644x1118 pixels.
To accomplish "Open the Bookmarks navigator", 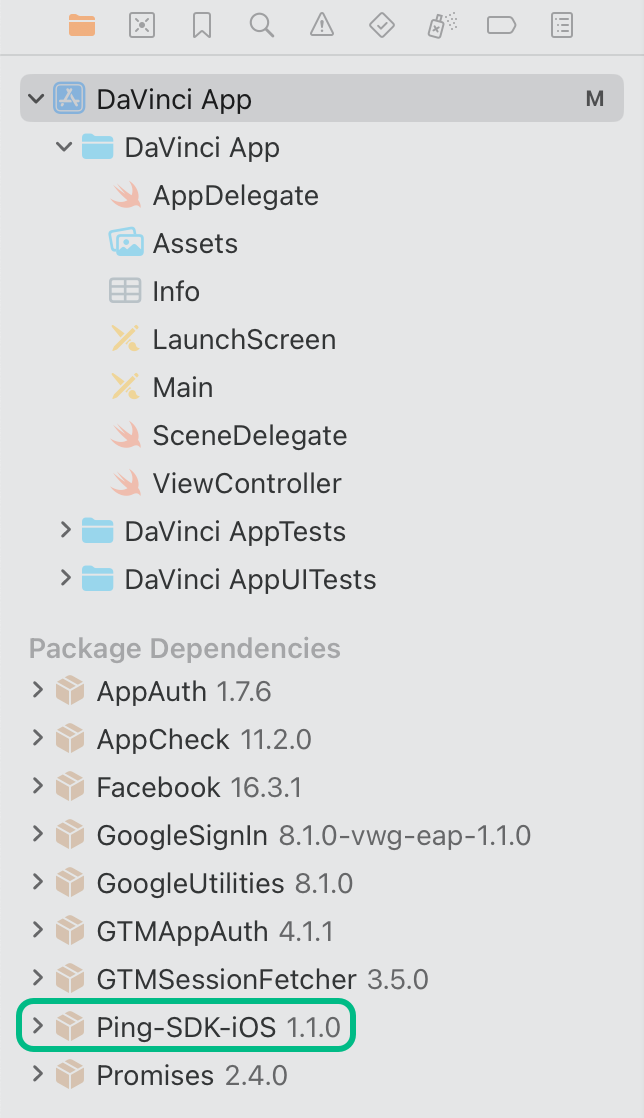I will (x=201, y=26).
